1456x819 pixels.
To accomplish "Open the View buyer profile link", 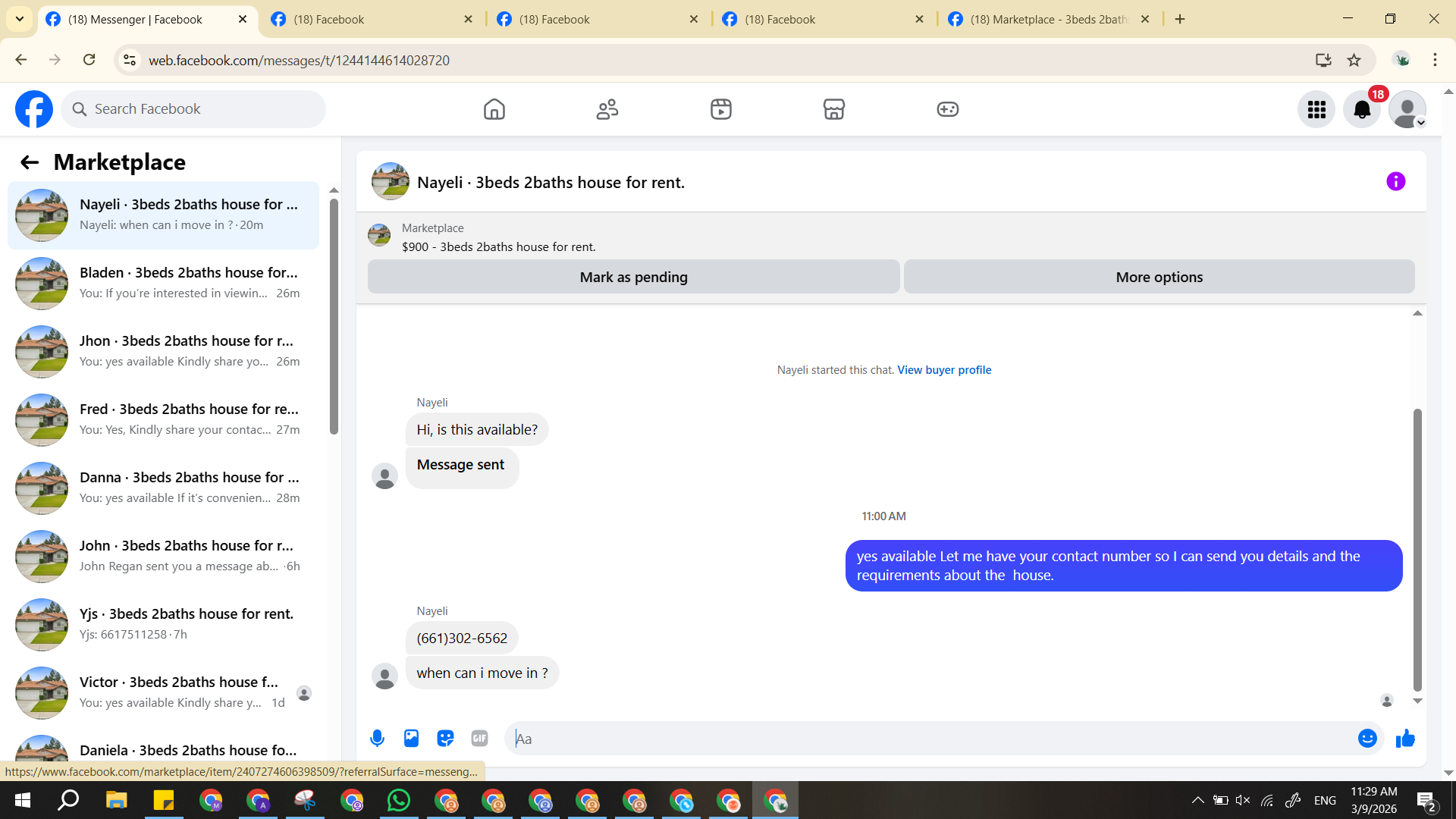I will 944,370.
